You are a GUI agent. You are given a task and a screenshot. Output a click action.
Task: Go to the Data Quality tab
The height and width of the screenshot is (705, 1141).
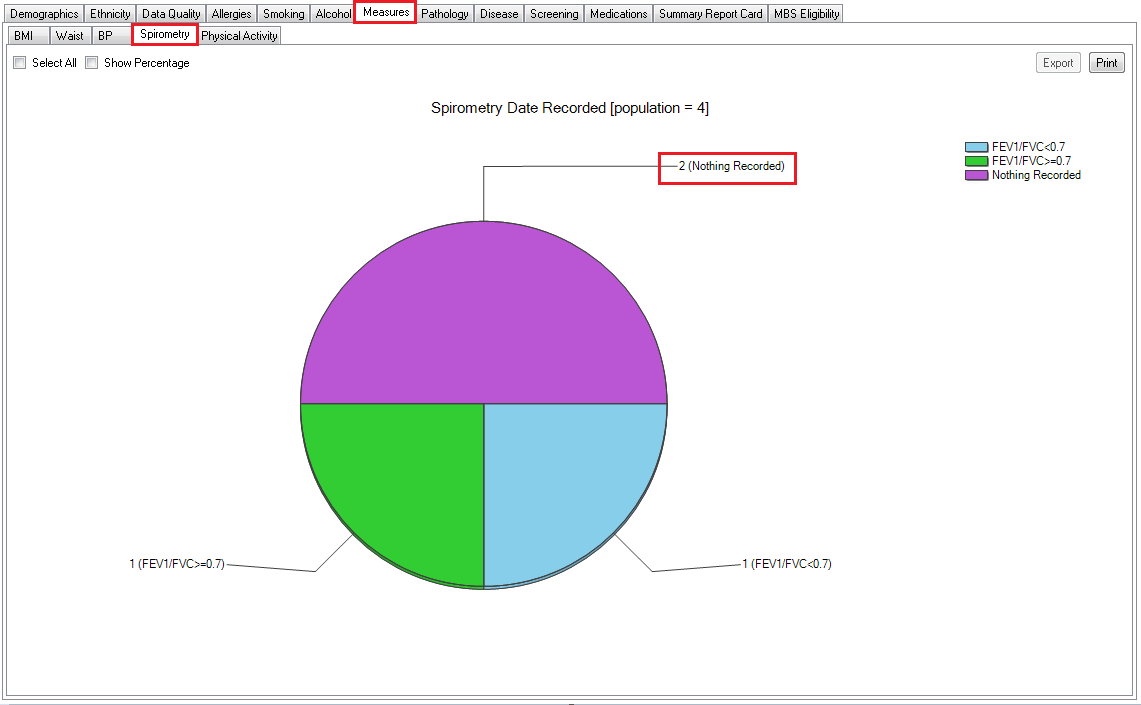tap(171, 14)
